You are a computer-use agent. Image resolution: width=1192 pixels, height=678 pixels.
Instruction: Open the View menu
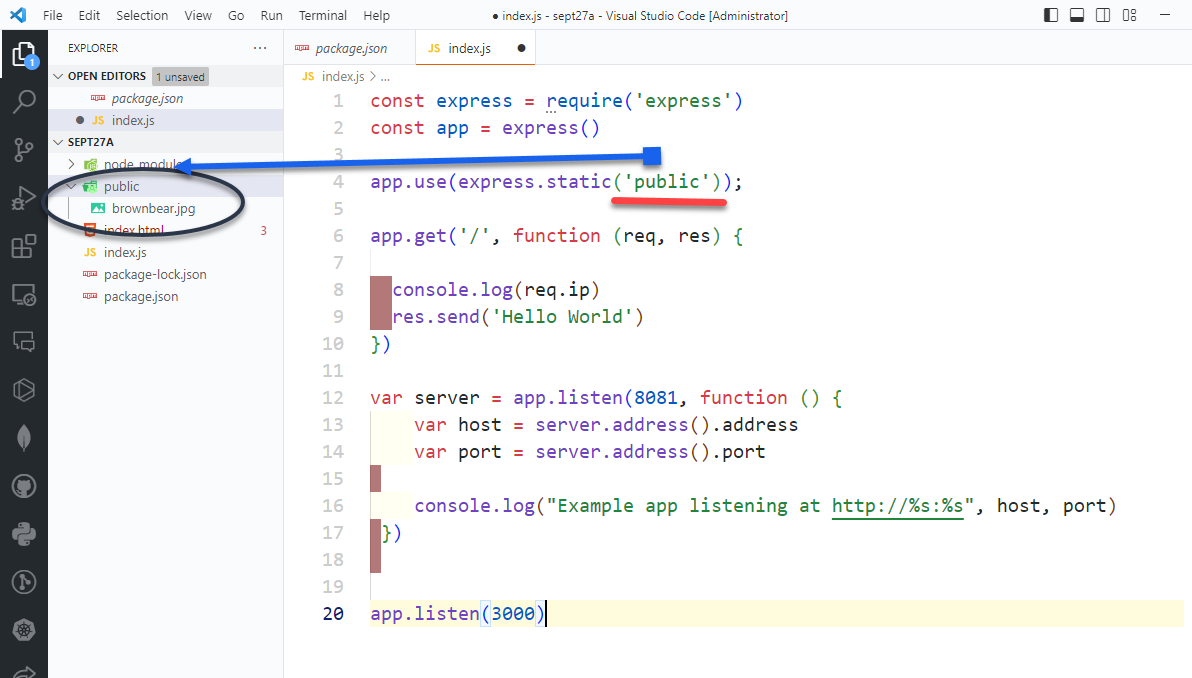[198, 15]
